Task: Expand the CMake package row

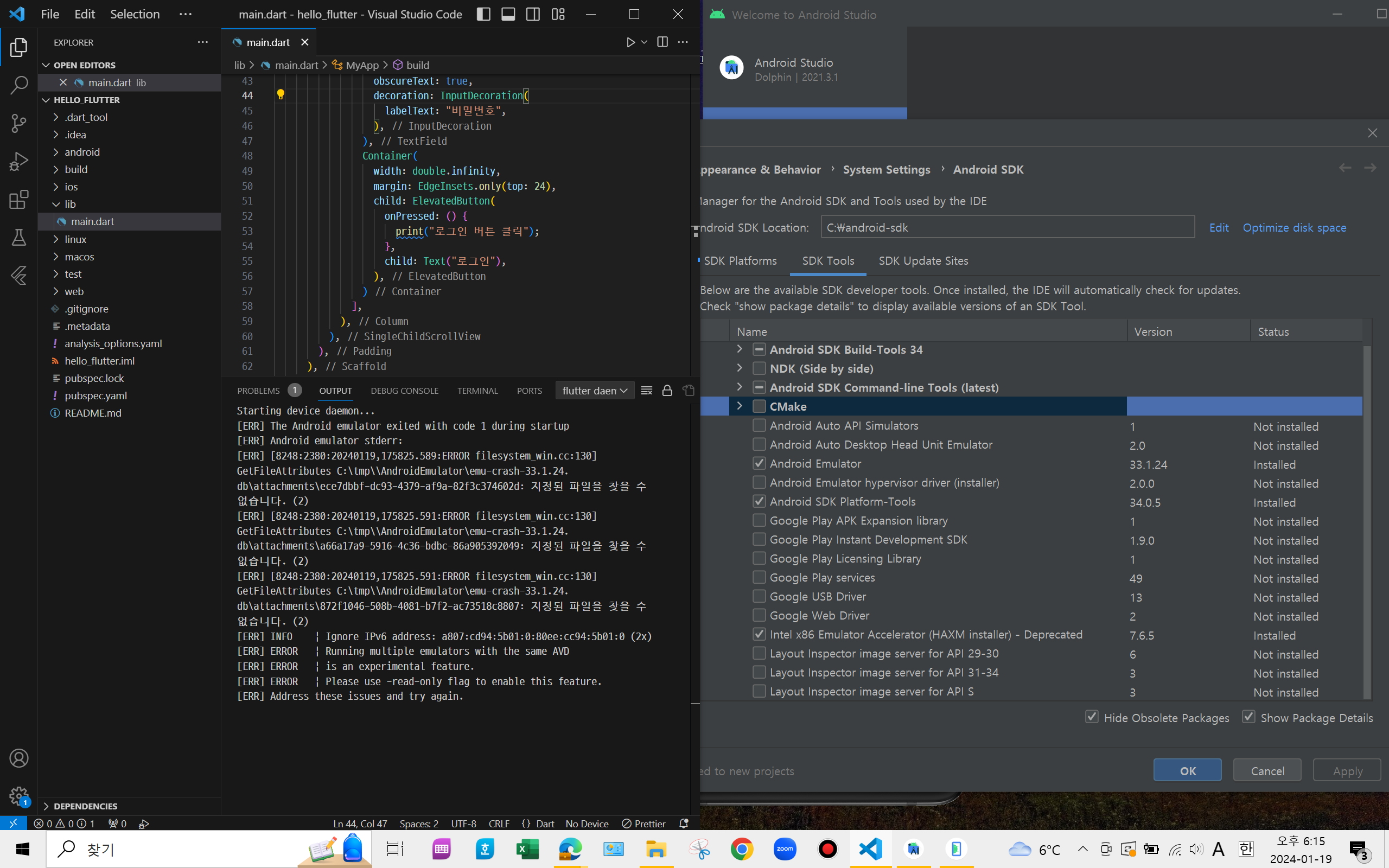Action: (740, 406)
